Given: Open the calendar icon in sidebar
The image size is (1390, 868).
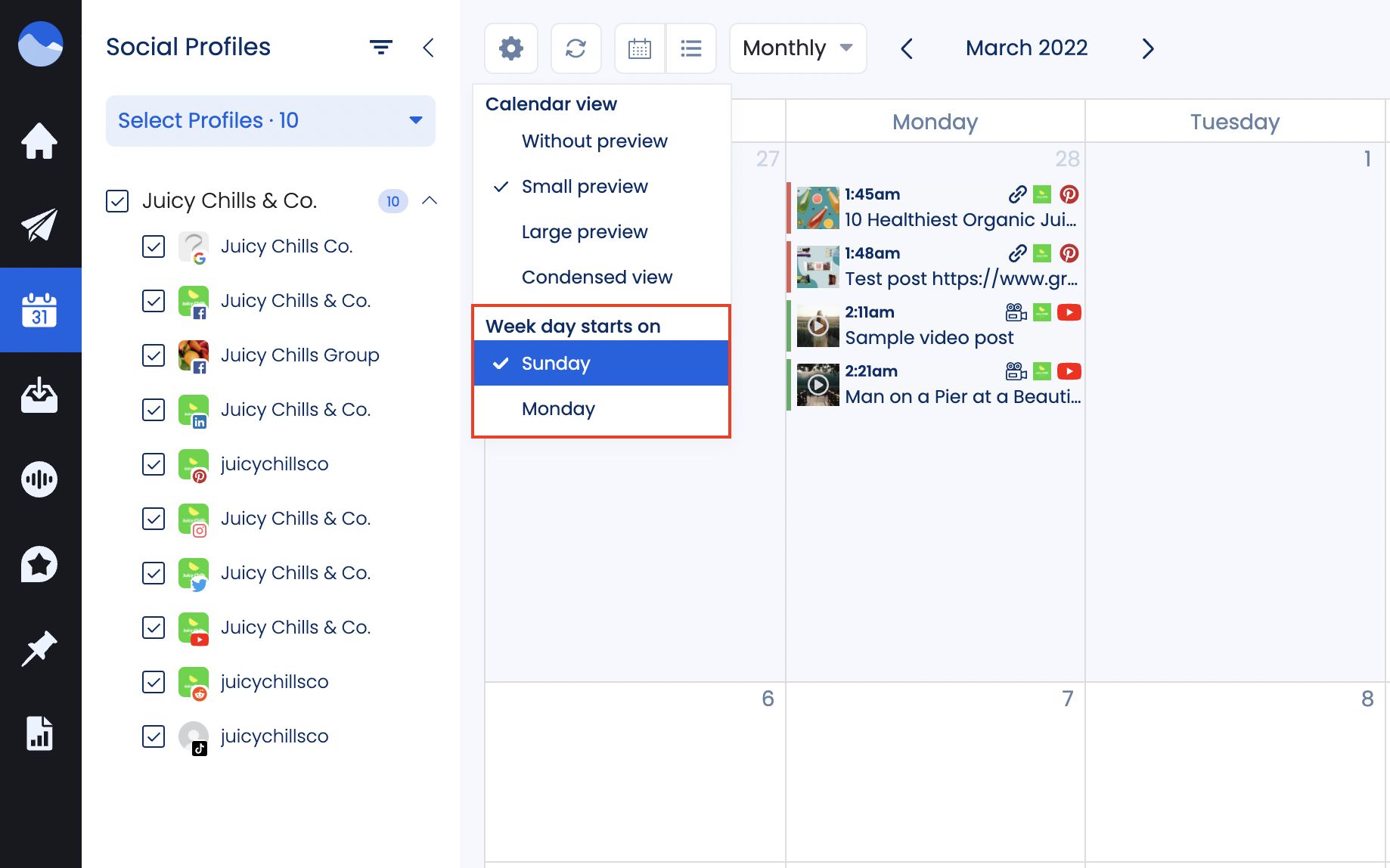Looking at the screenshot, I should [x=39, y=310].
